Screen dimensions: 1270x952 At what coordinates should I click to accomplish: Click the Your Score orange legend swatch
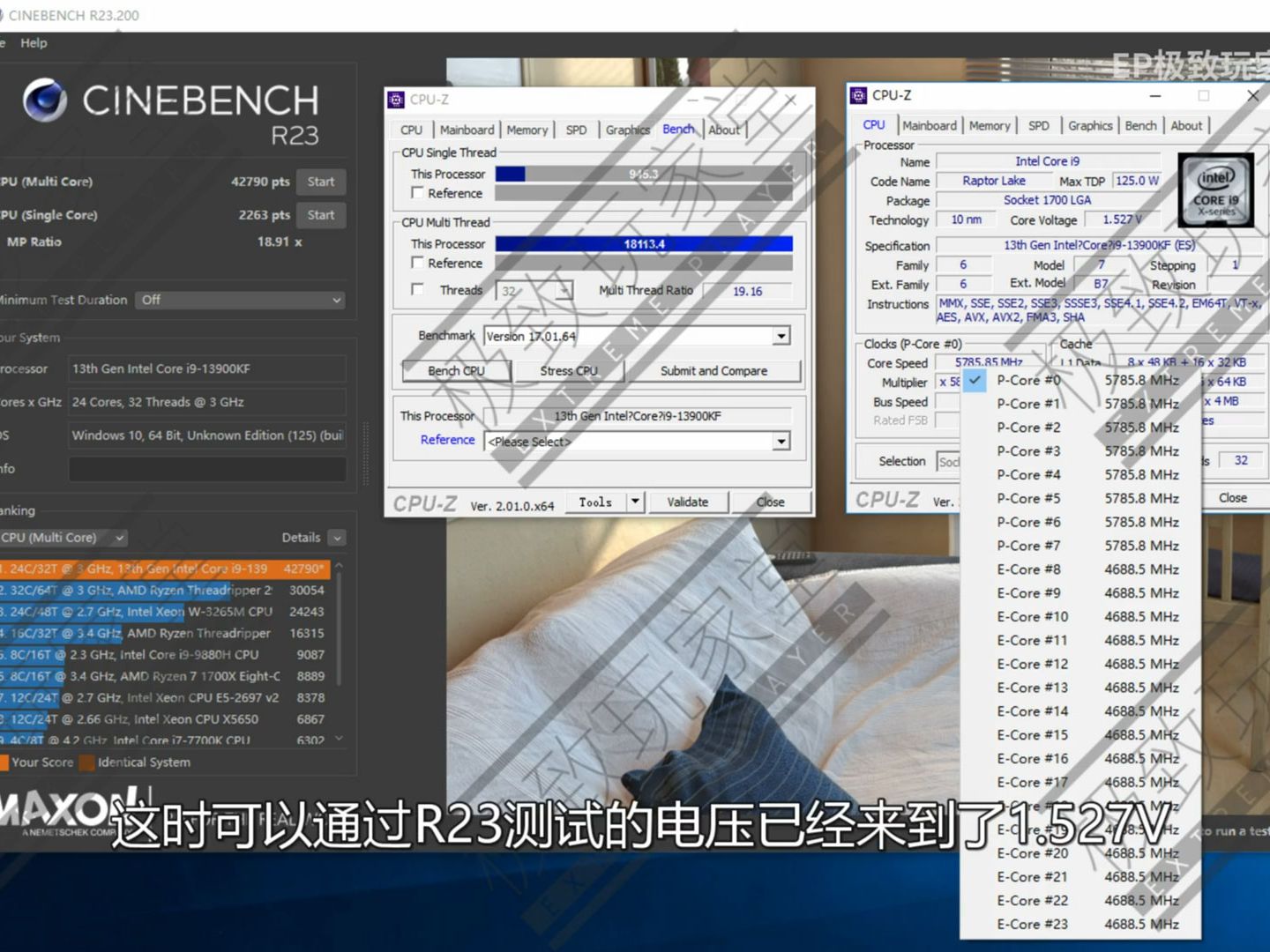coord(4,762)
